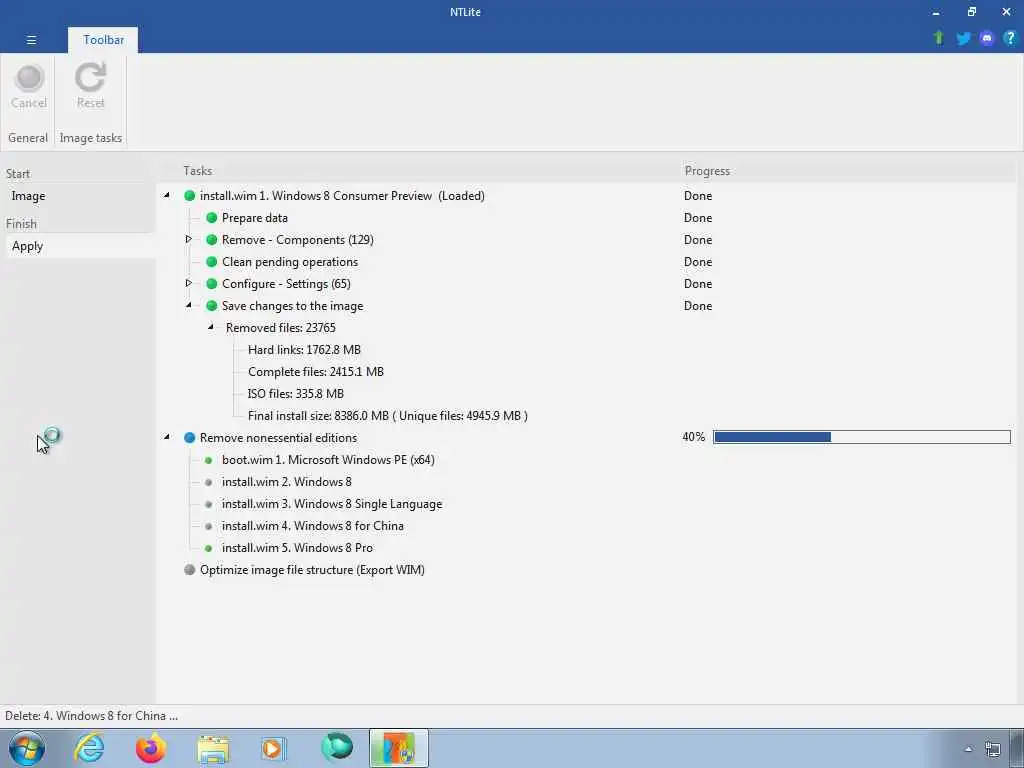This screenshot has width=1024, height=768.
Task: Click the Progress column header
Action: (707, 170)
